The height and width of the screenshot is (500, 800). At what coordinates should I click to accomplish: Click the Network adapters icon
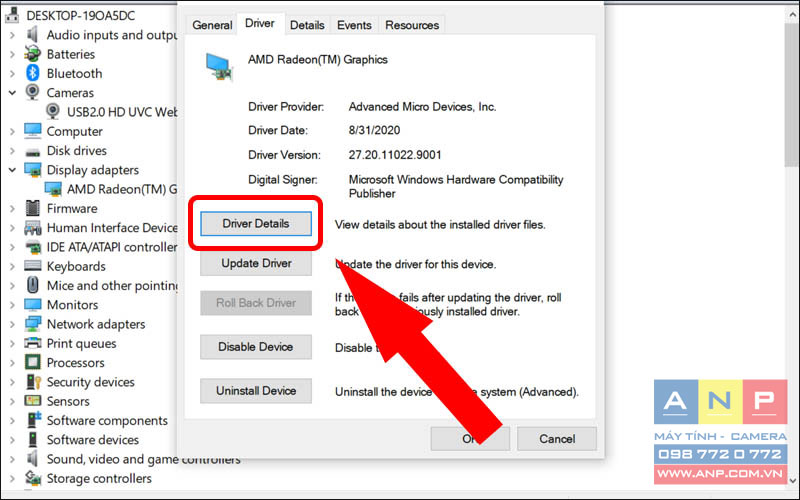click(x=33, y=324)
